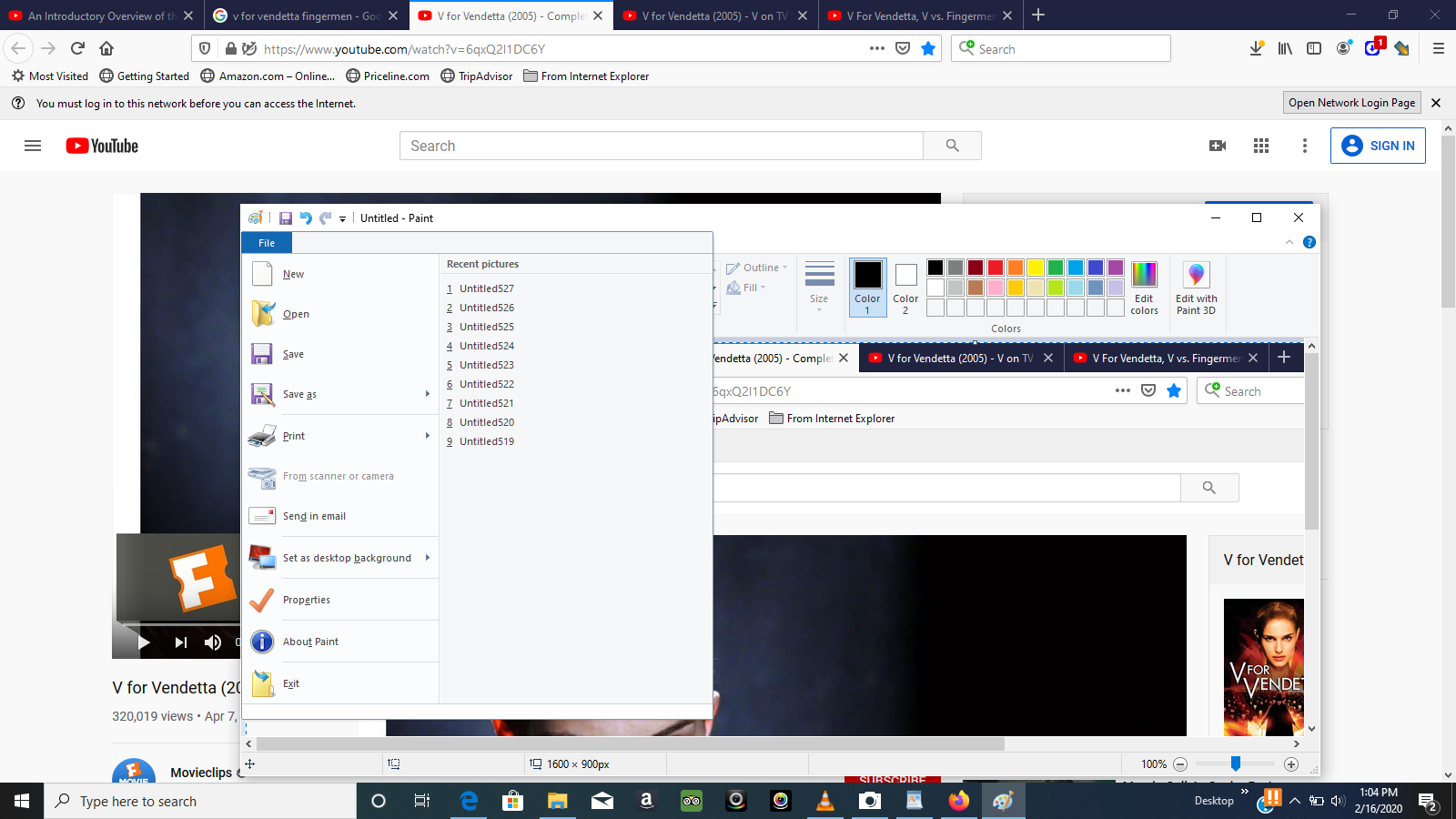Expand the Set as desktop background submenu arrow
Image resolution: width=1456 pixels, height=819 pixels.
coord(427,558)
